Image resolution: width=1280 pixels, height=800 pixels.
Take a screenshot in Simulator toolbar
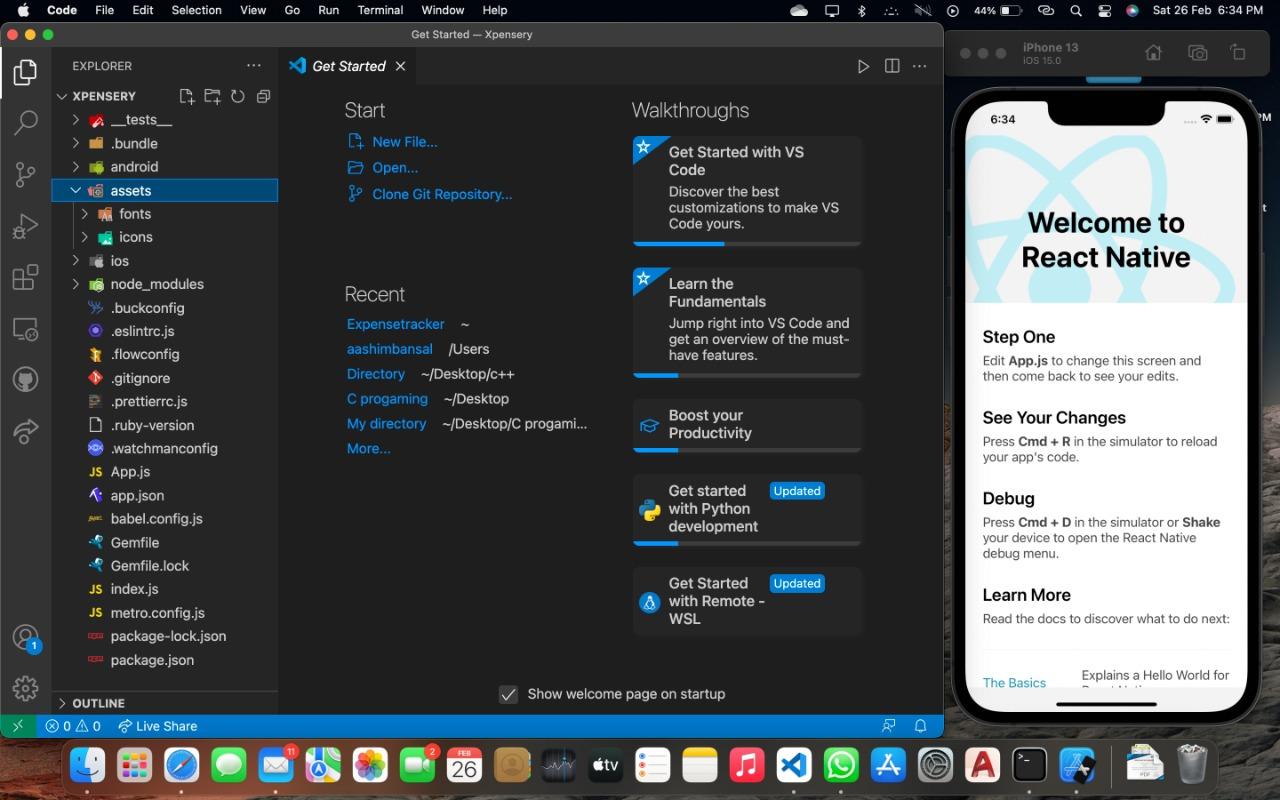1197,53
